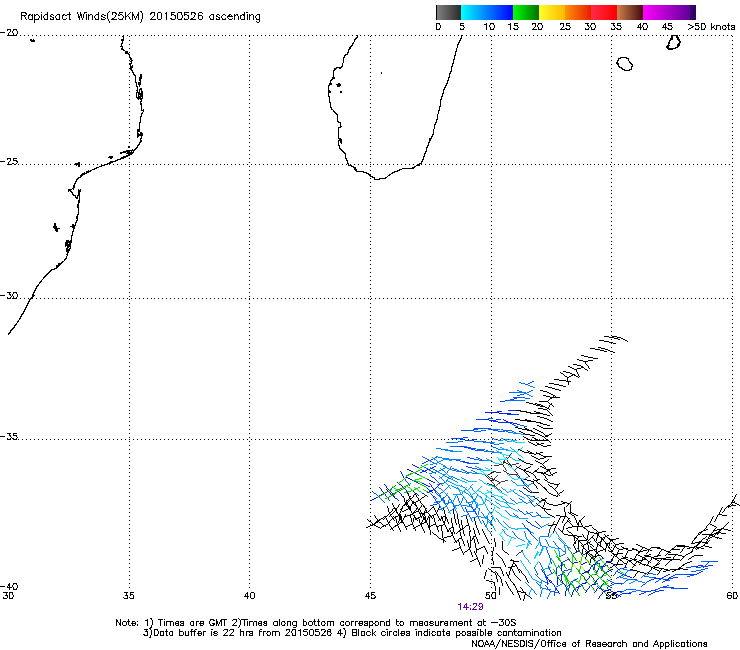Viewport: 740px width, 650px height.
Task: Click the title 'Rapidscat Winds(25KM) 20150526 ascending'
Action: (140, 17)
